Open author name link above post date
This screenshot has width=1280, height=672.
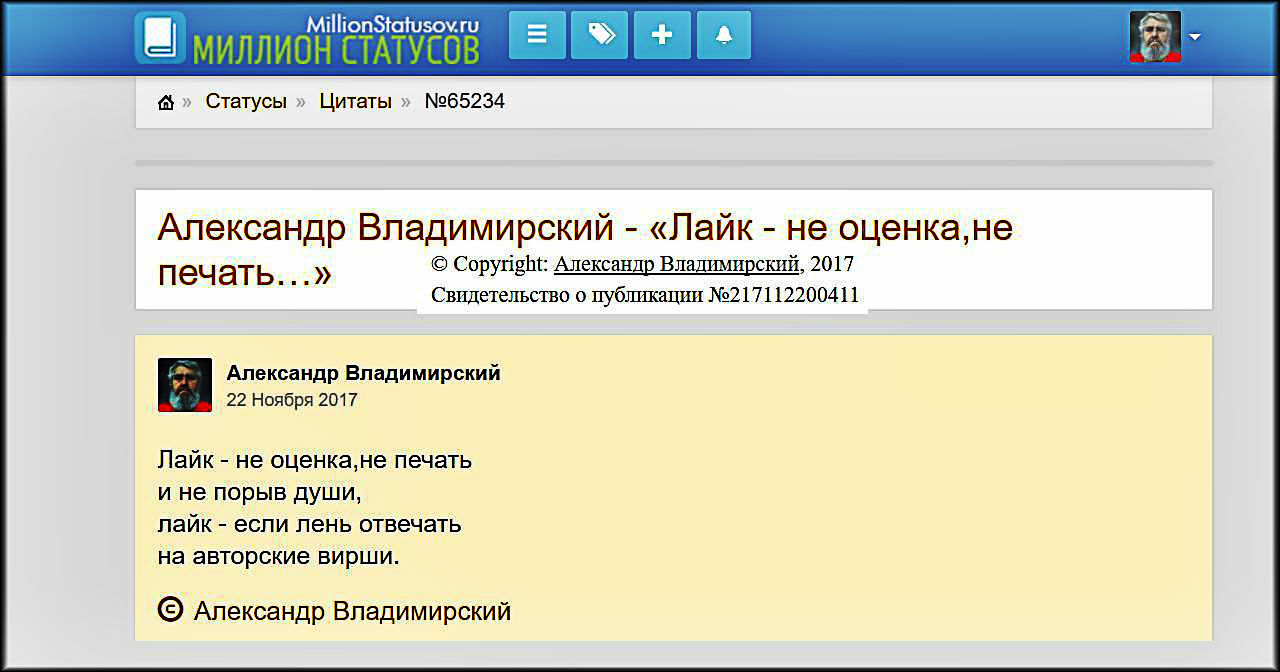363,373
